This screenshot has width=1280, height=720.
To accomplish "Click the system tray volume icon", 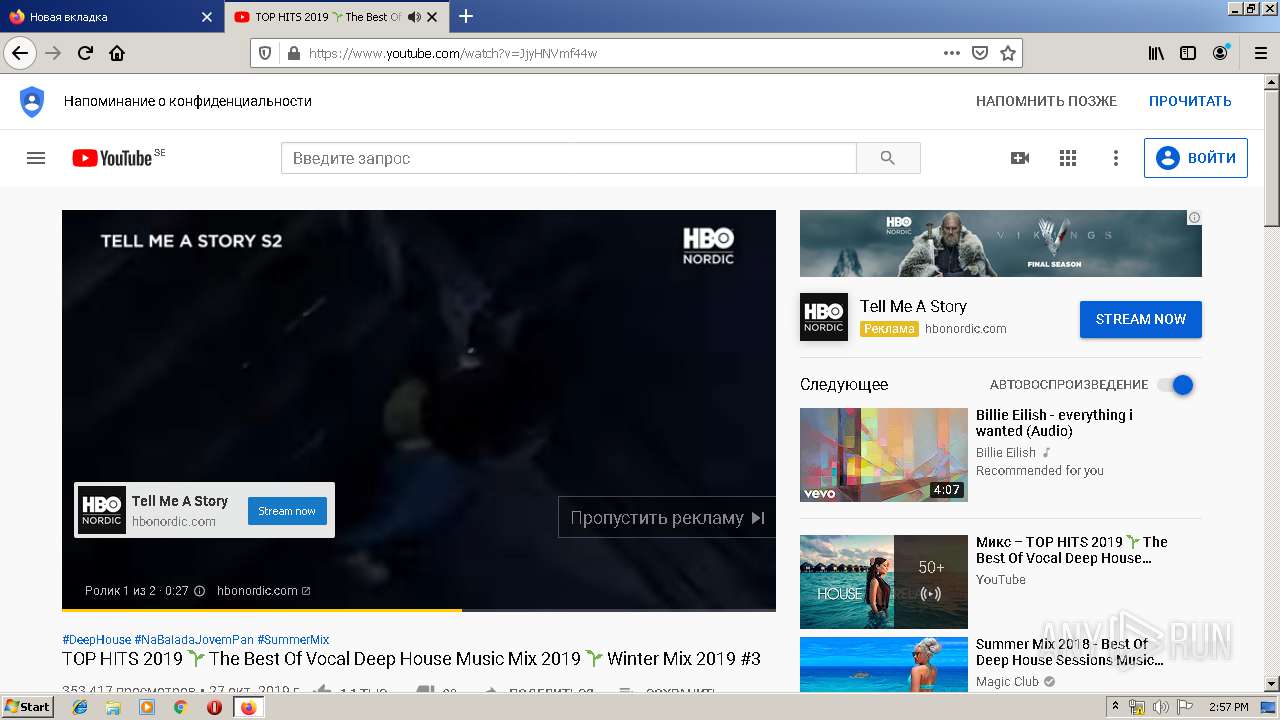I will (1160, 707).
